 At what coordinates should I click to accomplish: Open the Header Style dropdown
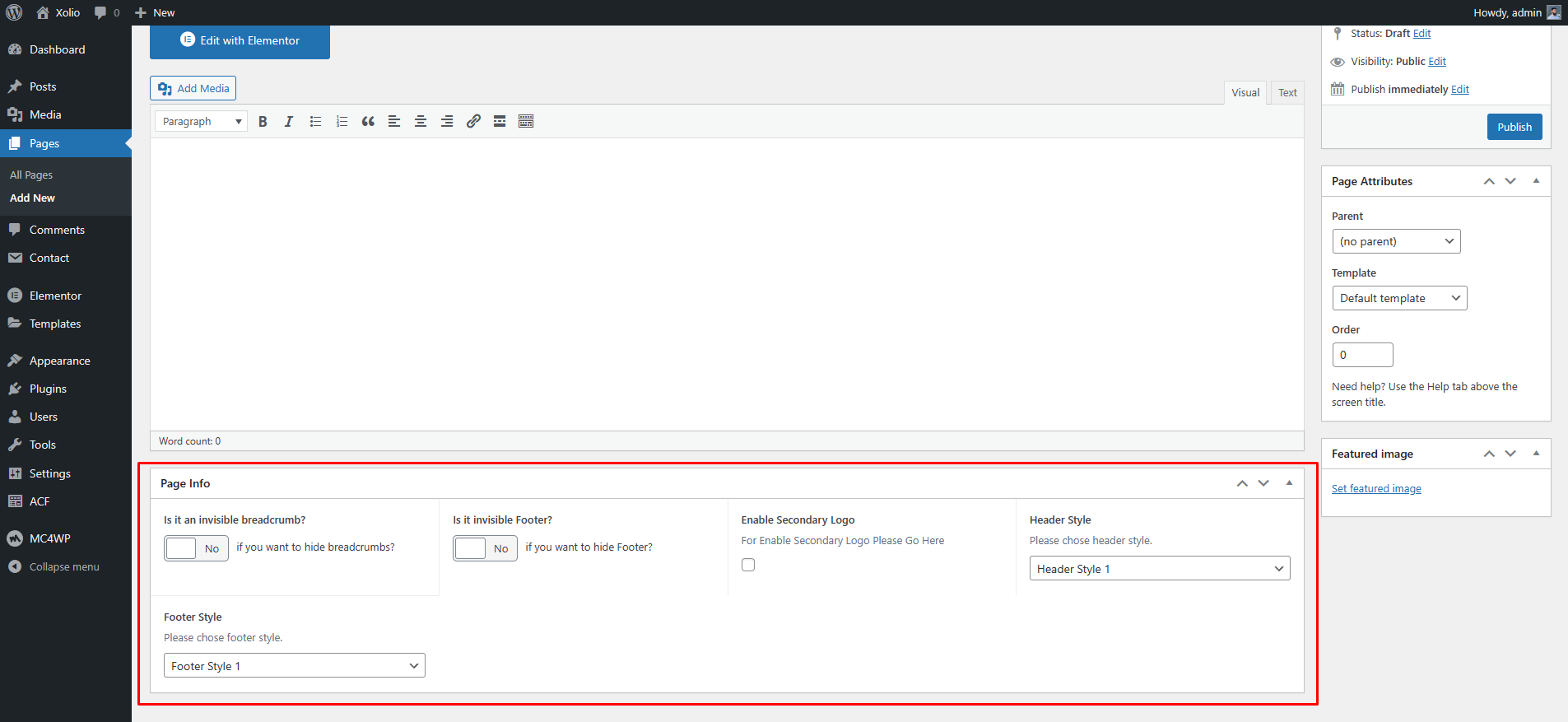(x=1159, y=569)
